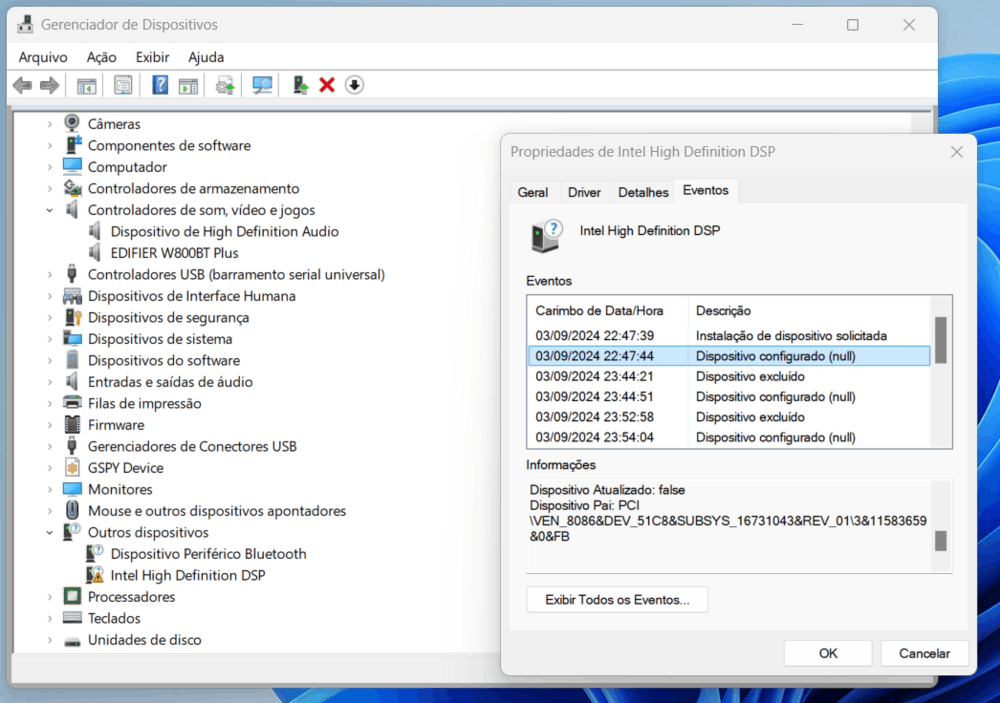Click the Uninstall Device red X icon
The height and width of the screenshot is (703, 1000).
pos(326,84)
